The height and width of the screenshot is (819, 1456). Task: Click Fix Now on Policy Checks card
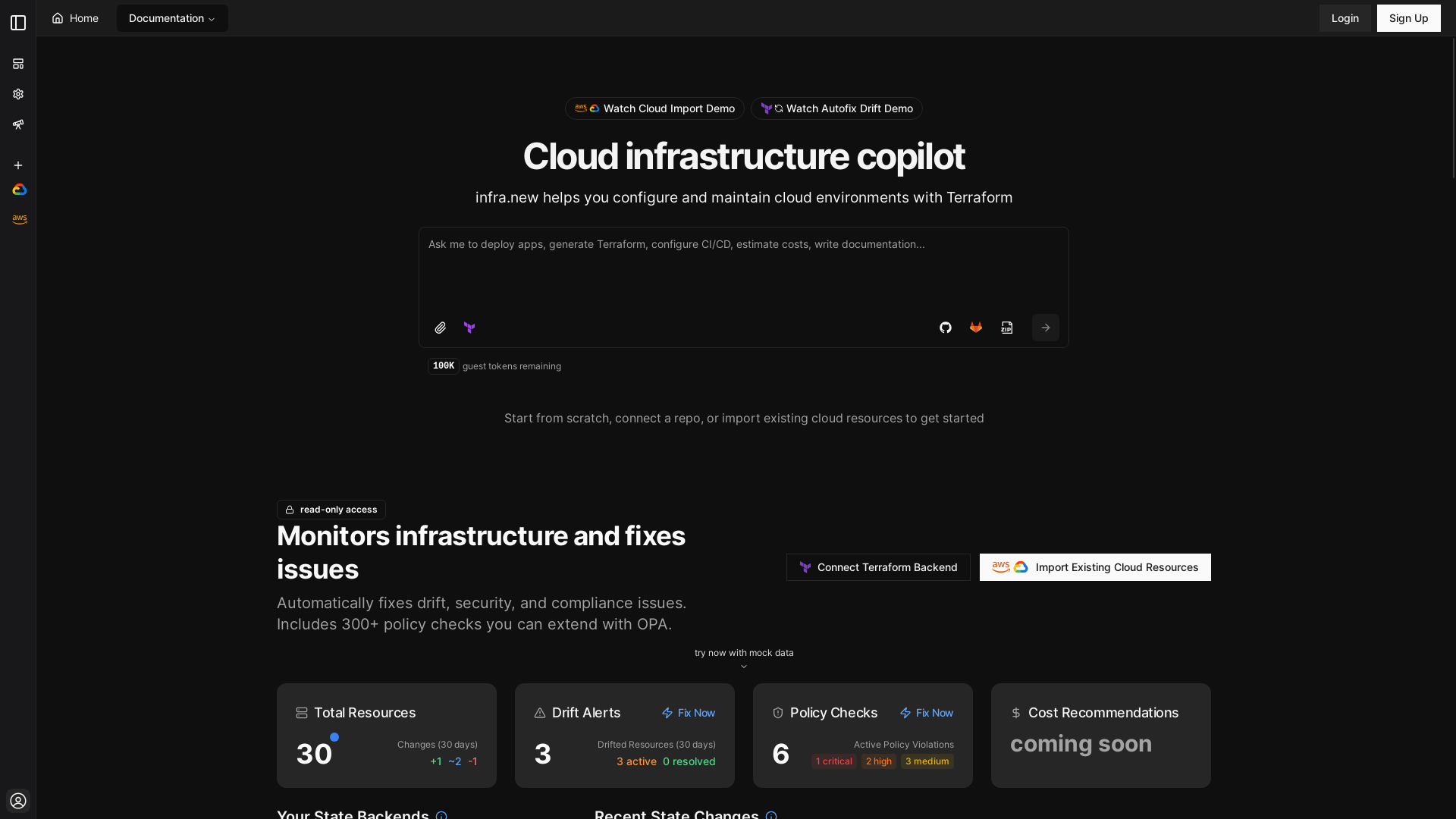[927, 713]
